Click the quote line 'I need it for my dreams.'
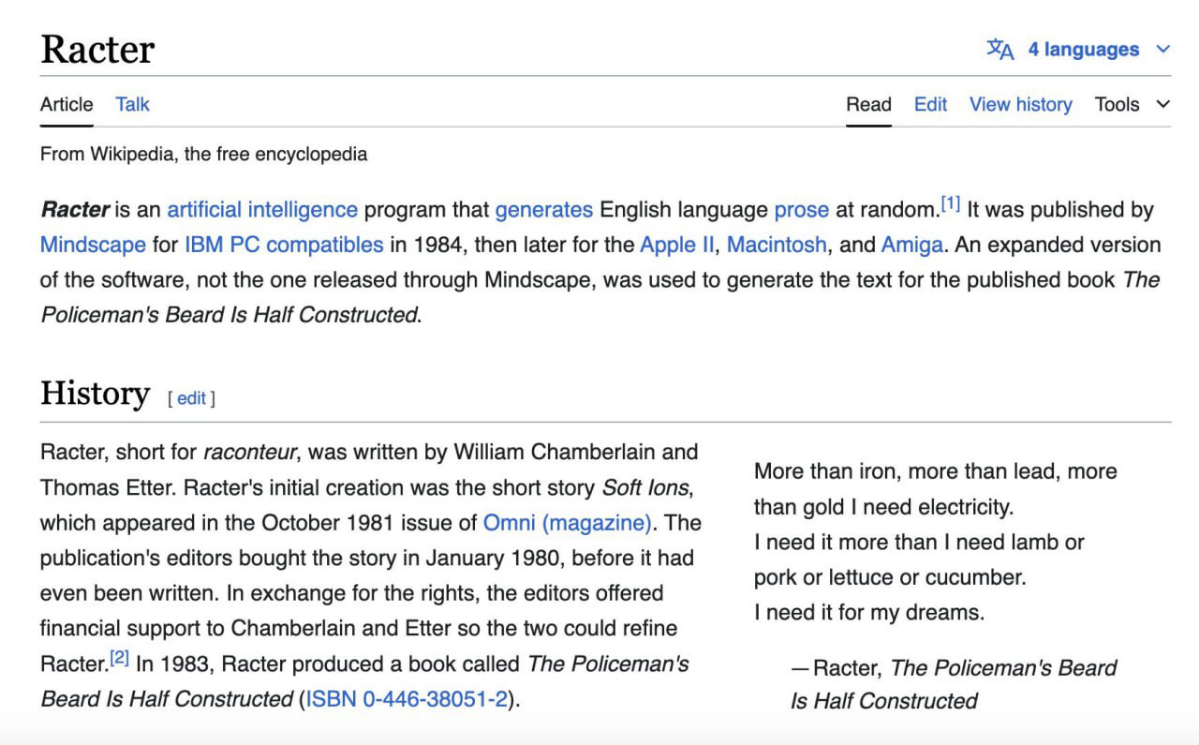 click(869, 613)
